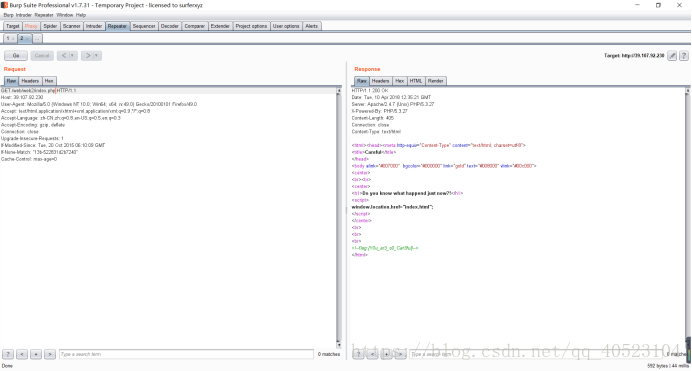
Task: Show request Hex view
Action: pyautogui.click(x=49, y=81)
